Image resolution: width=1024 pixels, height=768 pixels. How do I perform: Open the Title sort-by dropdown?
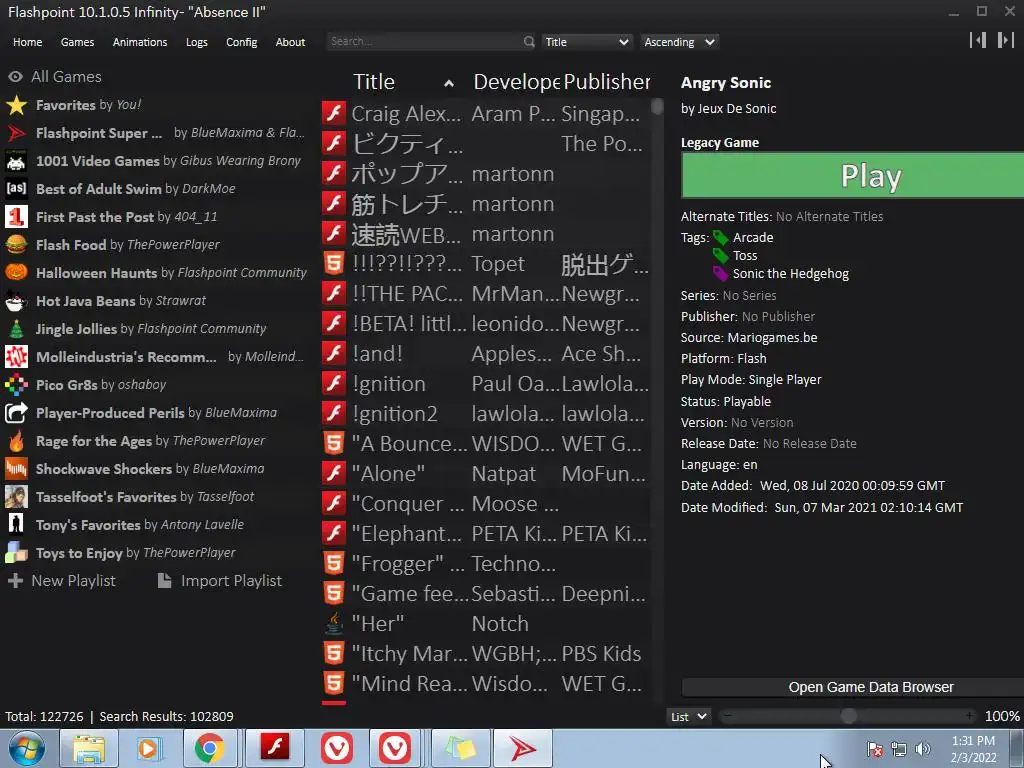(586, 42)
